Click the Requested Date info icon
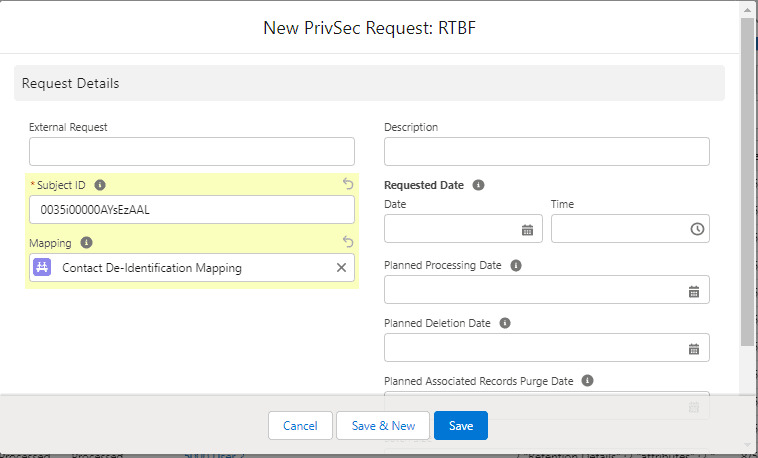Screen dimensions: 758x458 (x=478, y=185)
